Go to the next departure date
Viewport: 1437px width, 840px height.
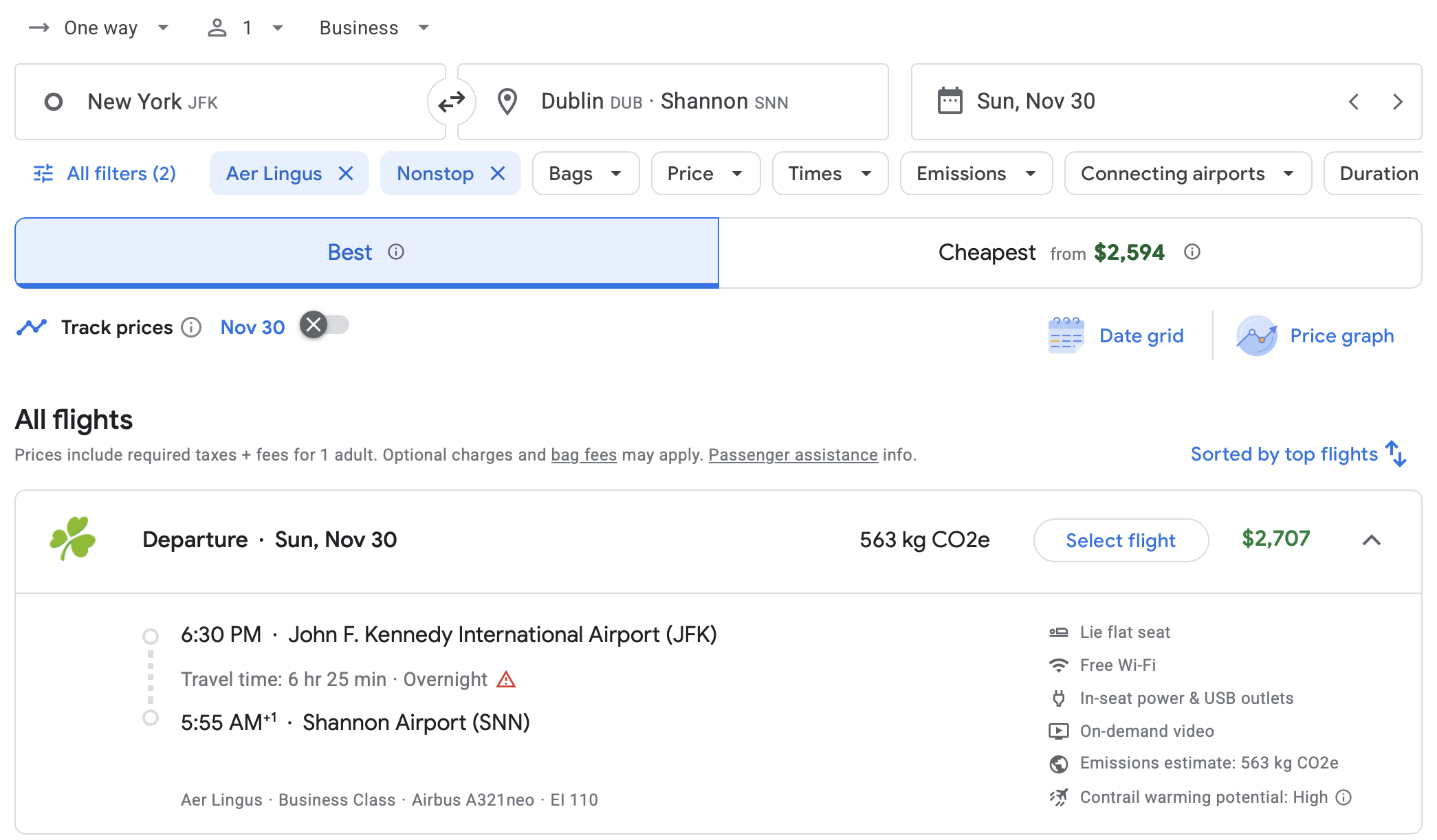coord(1398,102)
